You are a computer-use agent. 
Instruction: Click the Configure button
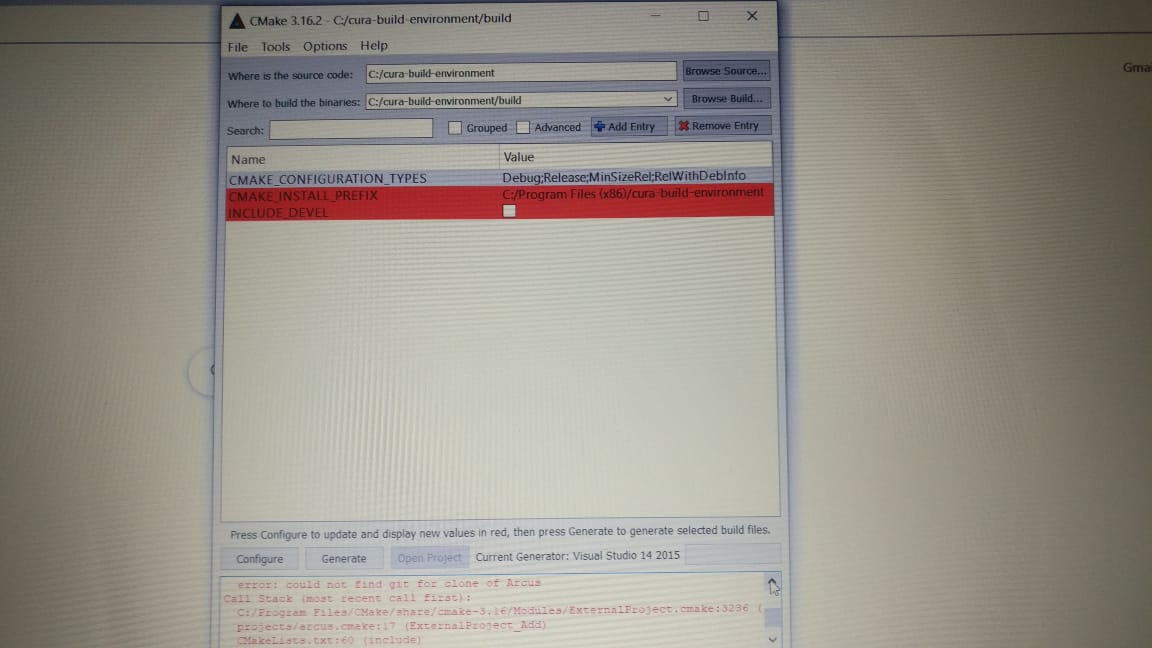pos(259,559)
